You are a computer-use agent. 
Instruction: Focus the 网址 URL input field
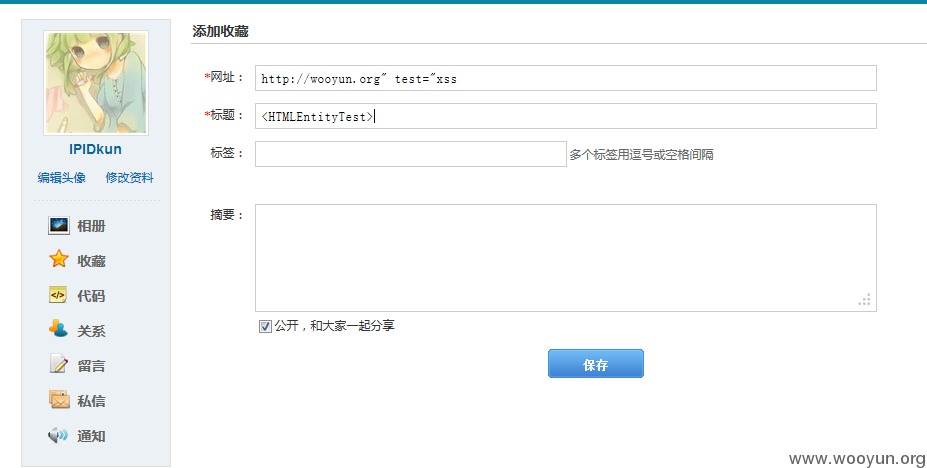point(566,78)
